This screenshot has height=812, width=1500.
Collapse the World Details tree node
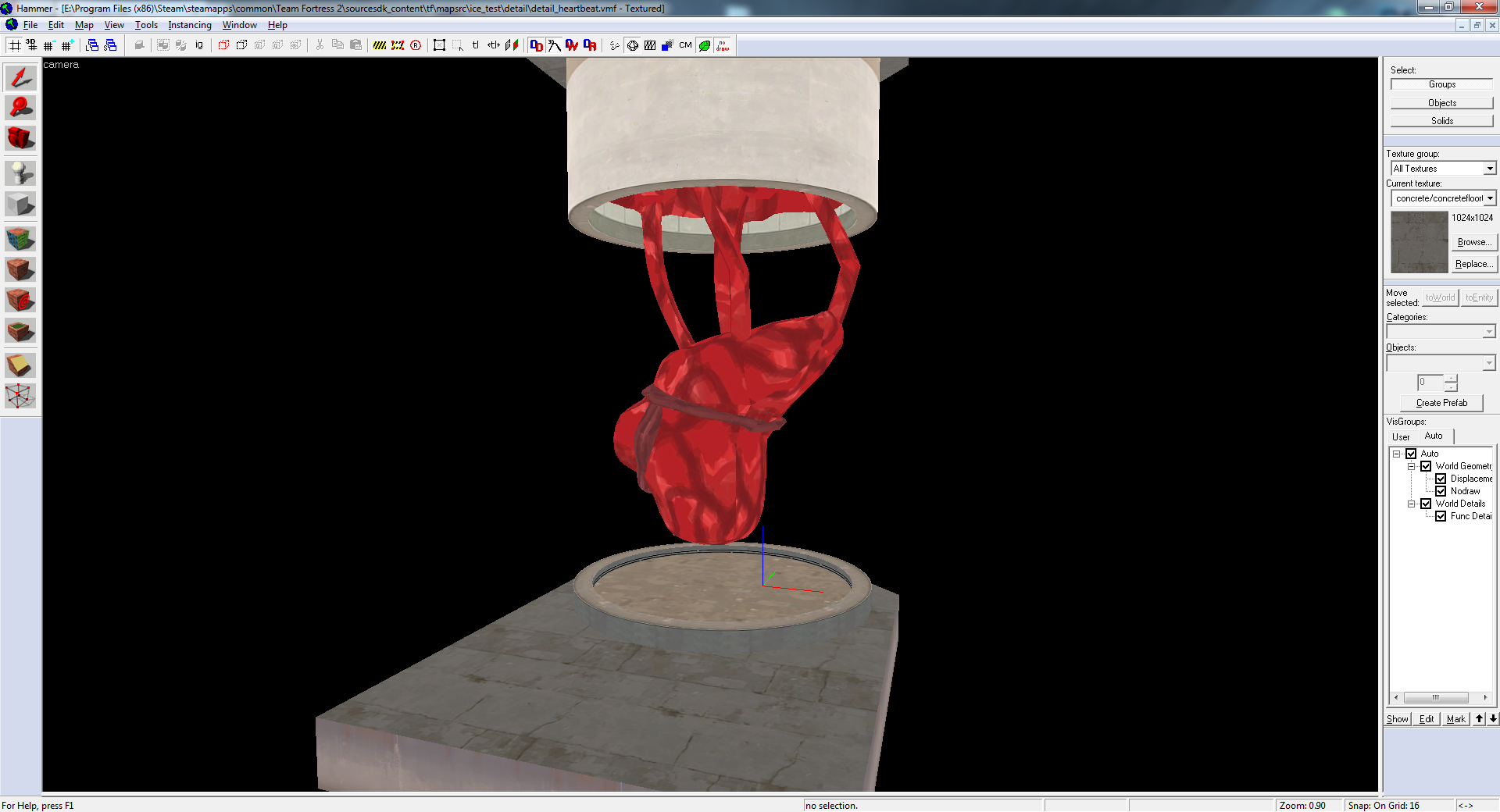click(x=1412, y=504)
